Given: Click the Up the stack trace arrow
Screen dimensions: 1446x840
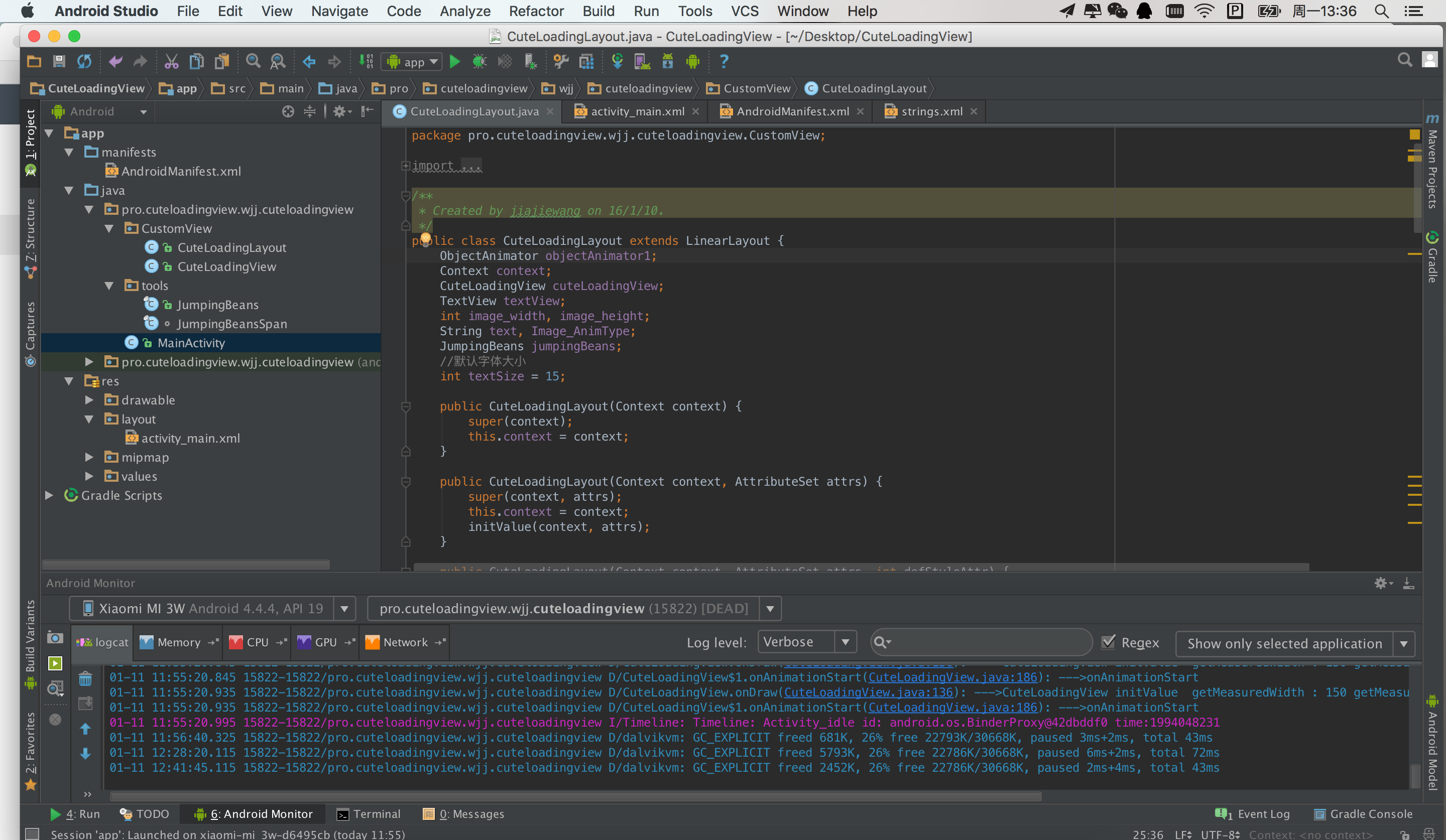Looking at the screenshot, I should tap(85, 728).
